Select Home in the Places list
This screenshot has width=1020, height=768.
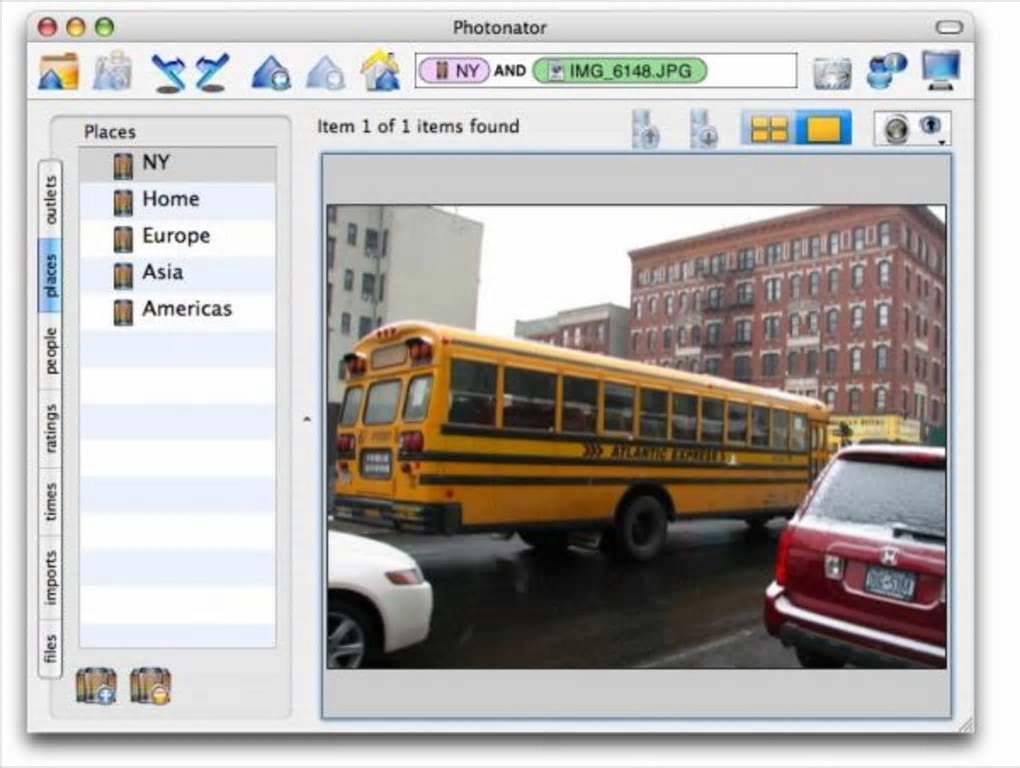(178, 200)
